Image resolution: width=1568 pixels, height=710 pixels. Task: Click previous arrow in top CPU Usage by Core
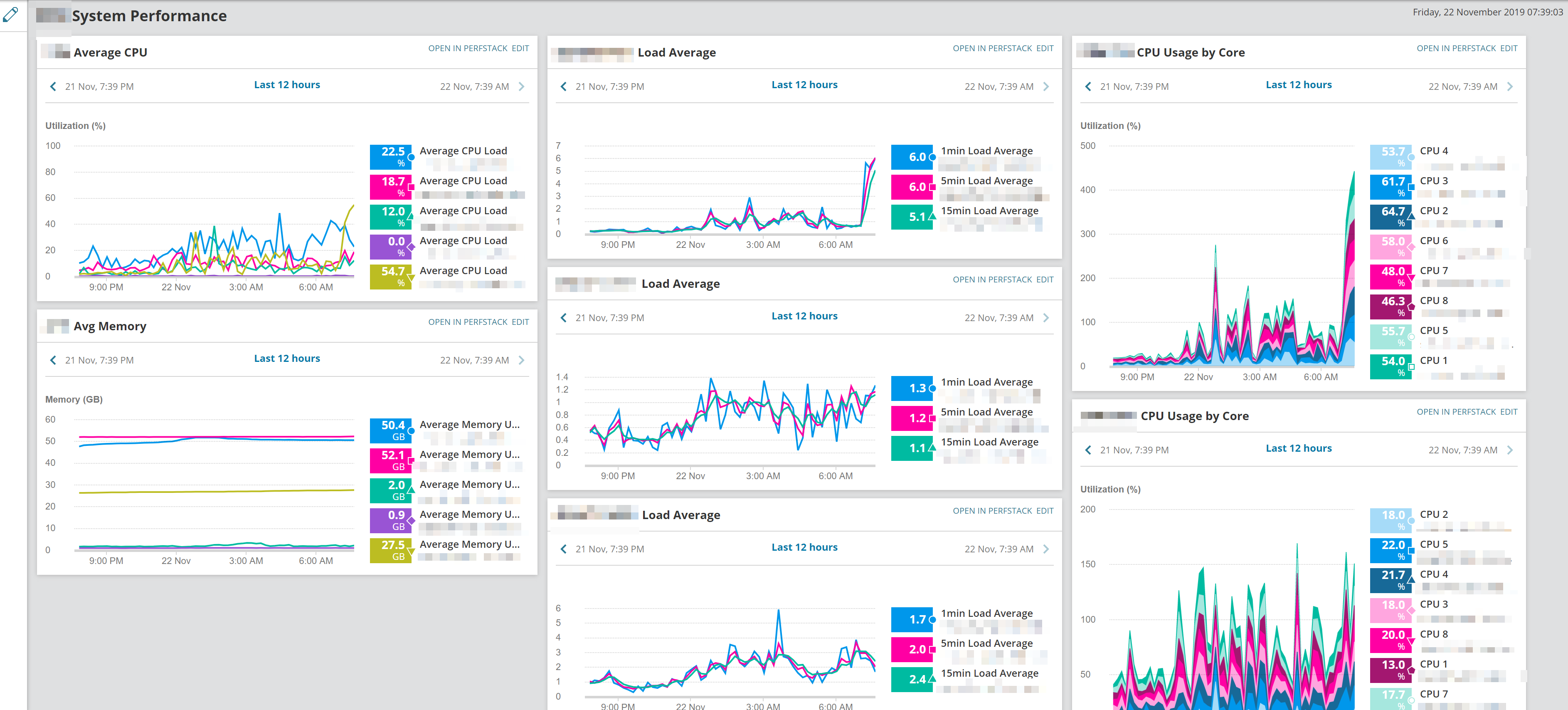pos(1088,87)
